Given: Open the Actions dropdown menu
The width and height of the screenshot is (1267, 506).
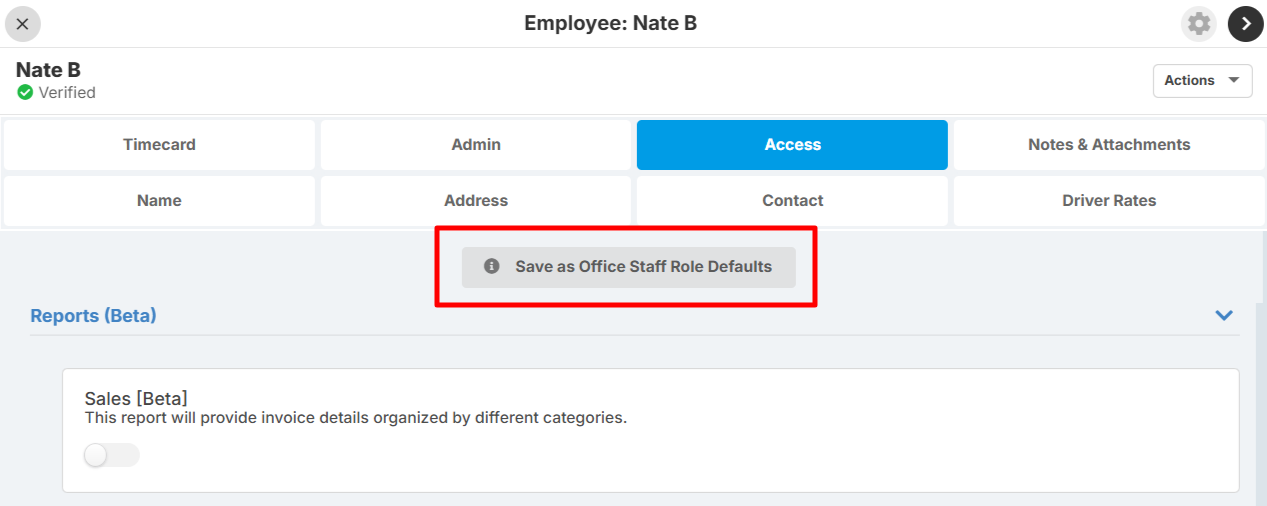Looking at the screenshot, I should click(x=1202, y=80).
